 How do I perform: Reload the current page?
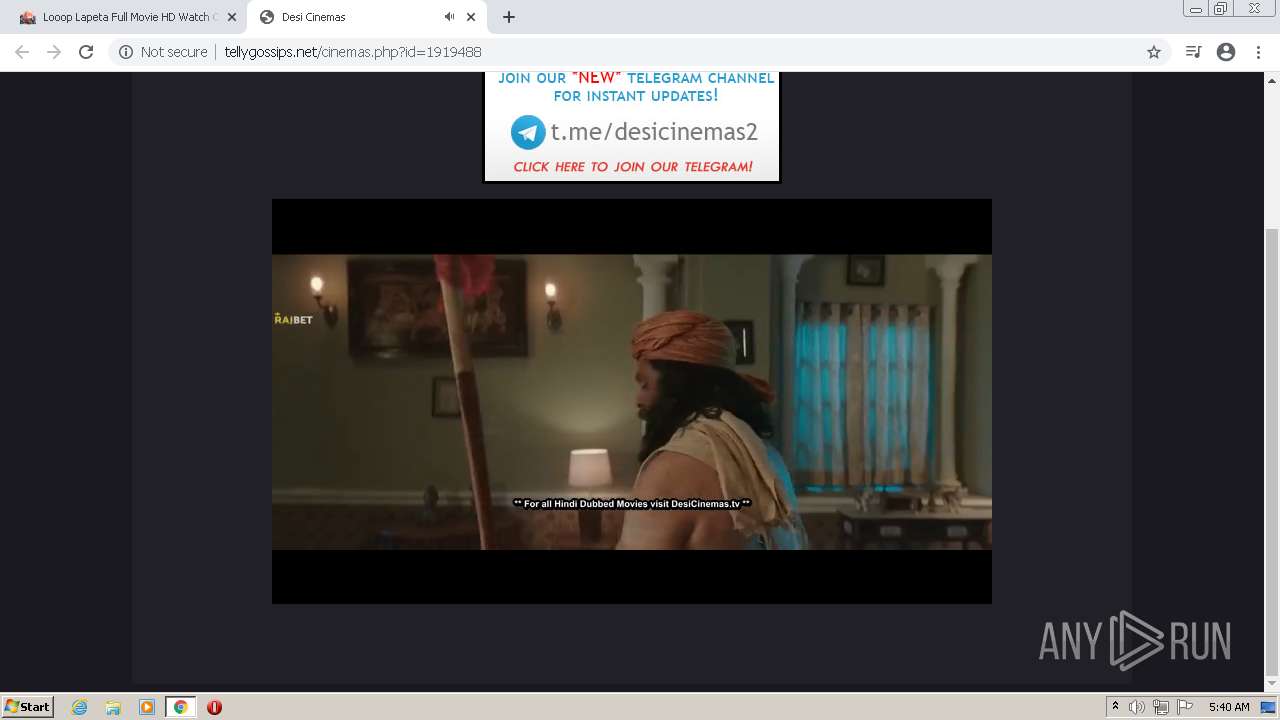tap(86, 52)
